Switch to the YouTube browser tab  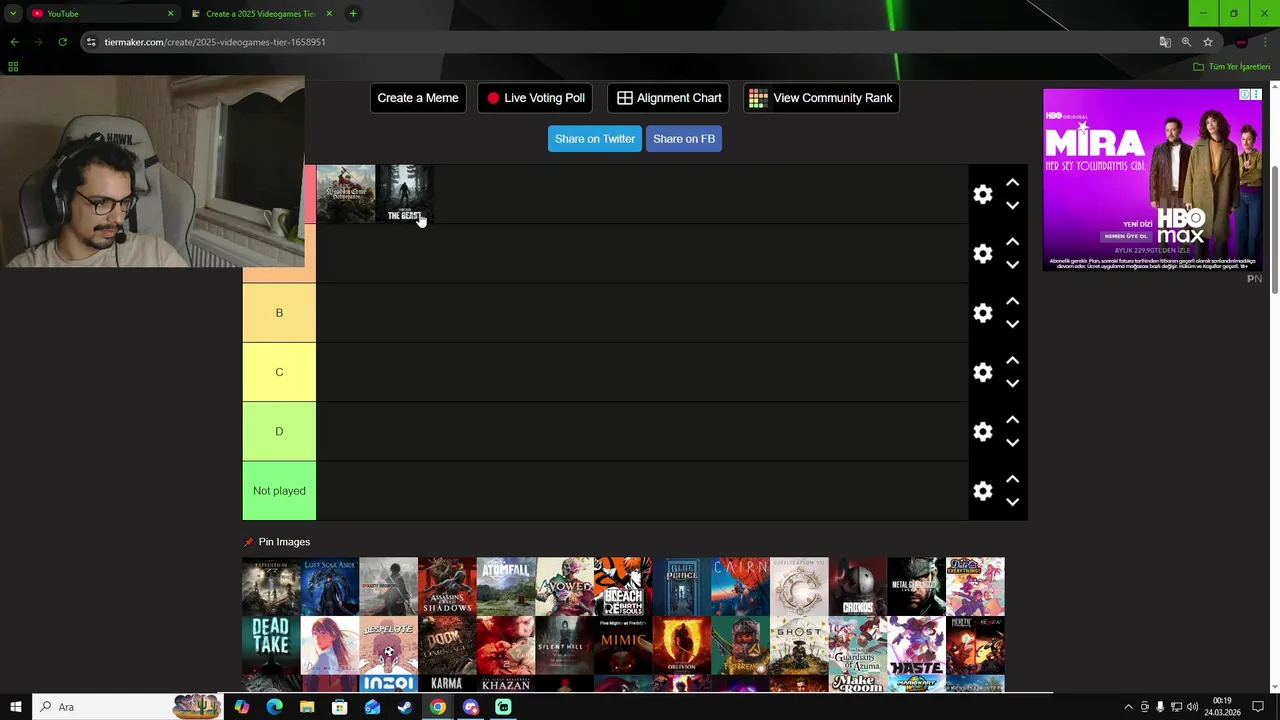[100, 14]
